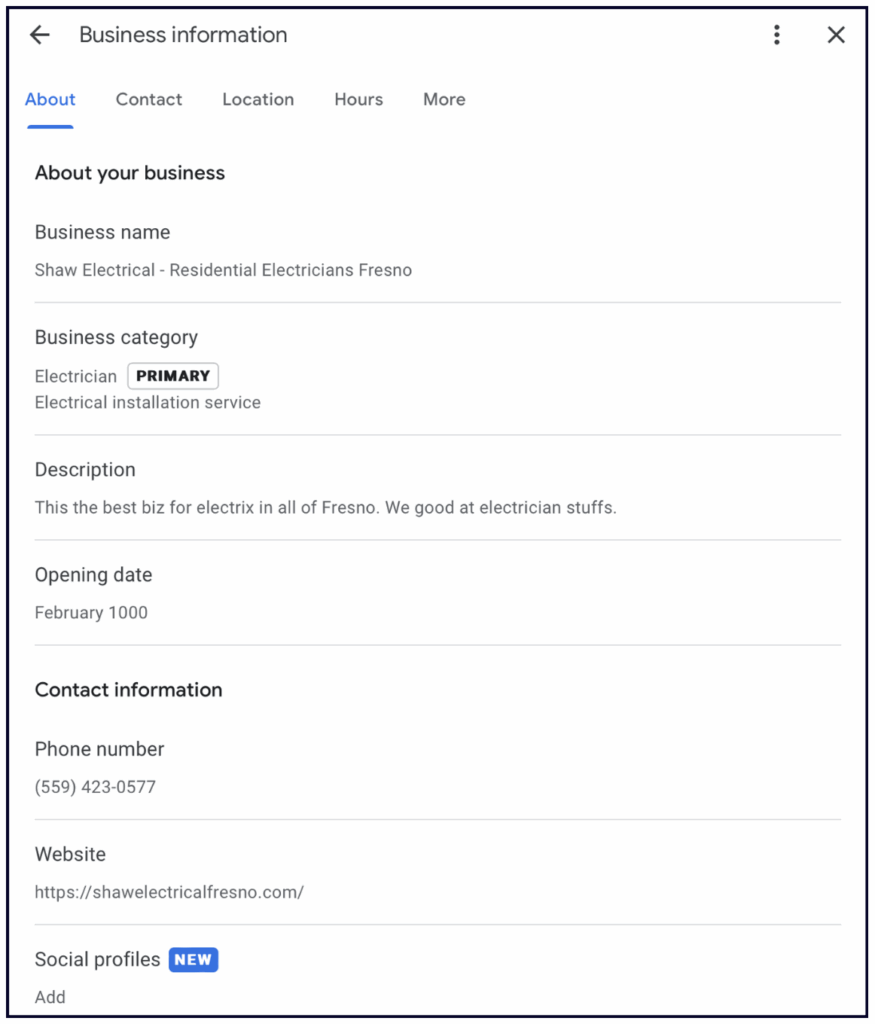The width and height of the screenshot is (875, 1024).
Task: Open the three-dot more options menu
Action: [777, 35]
